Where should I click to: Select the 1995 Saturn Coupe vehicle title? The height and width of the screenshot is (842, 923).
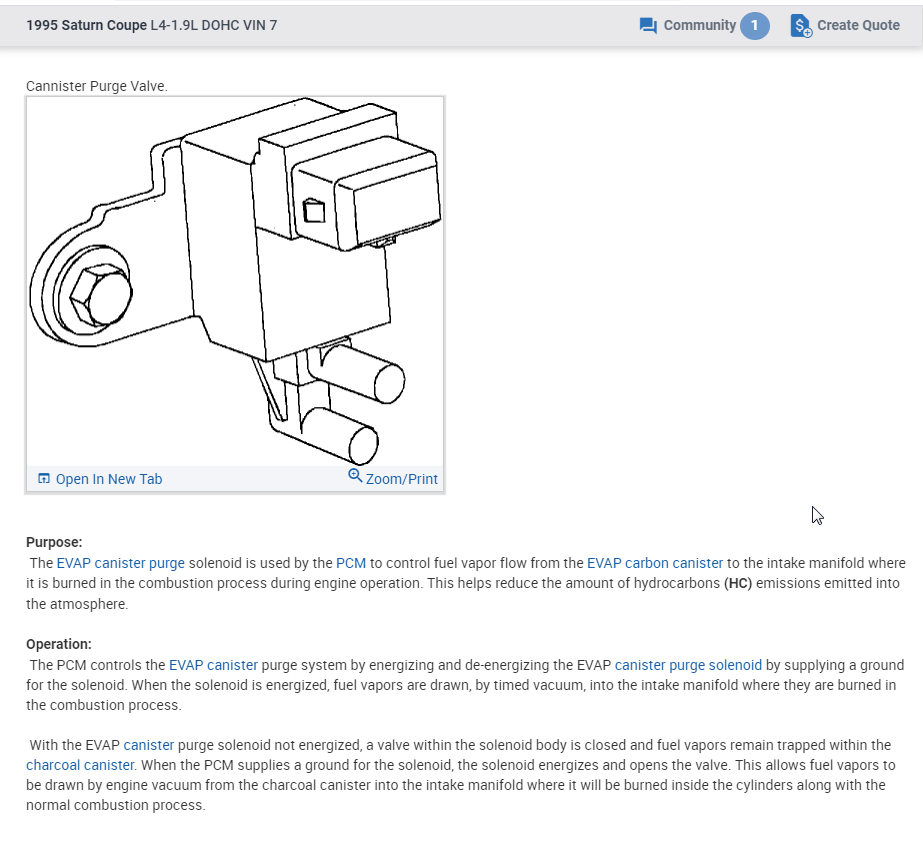(87, 25)
